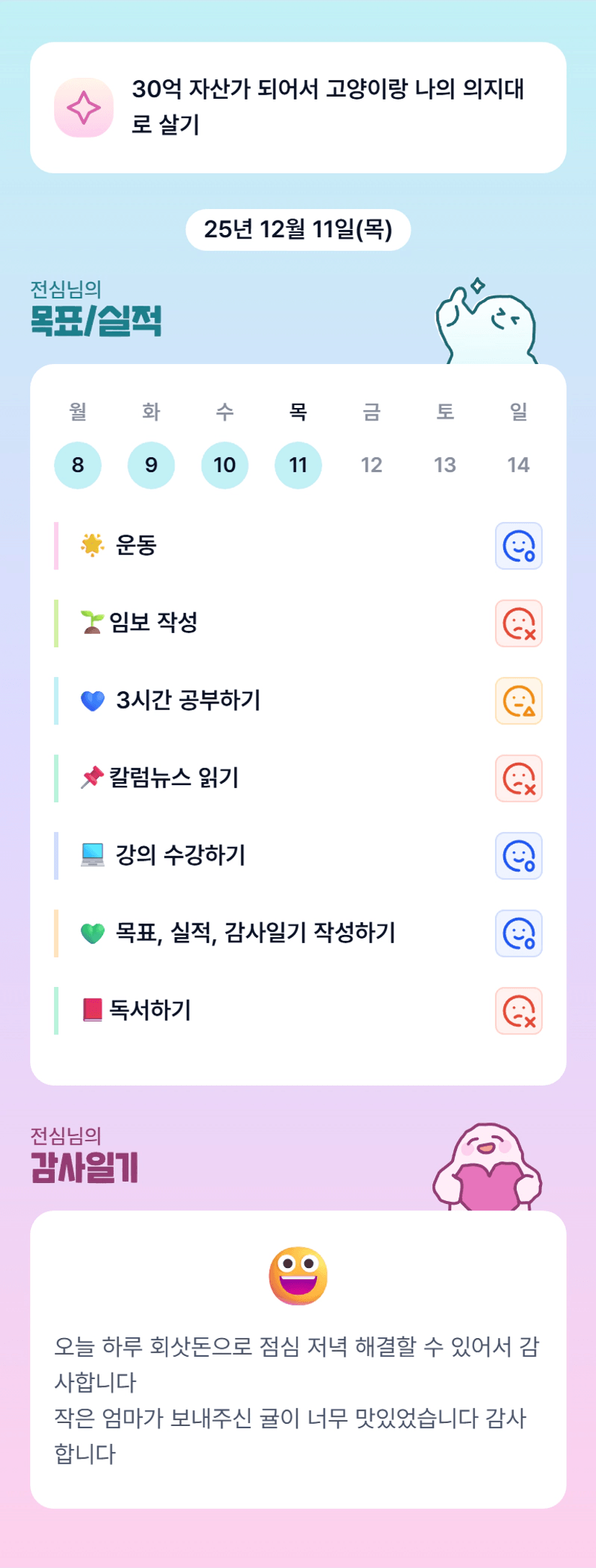
Task: Select Monday the 8th in week calendar
Action: pyautogui.click(x=78, y=465)
